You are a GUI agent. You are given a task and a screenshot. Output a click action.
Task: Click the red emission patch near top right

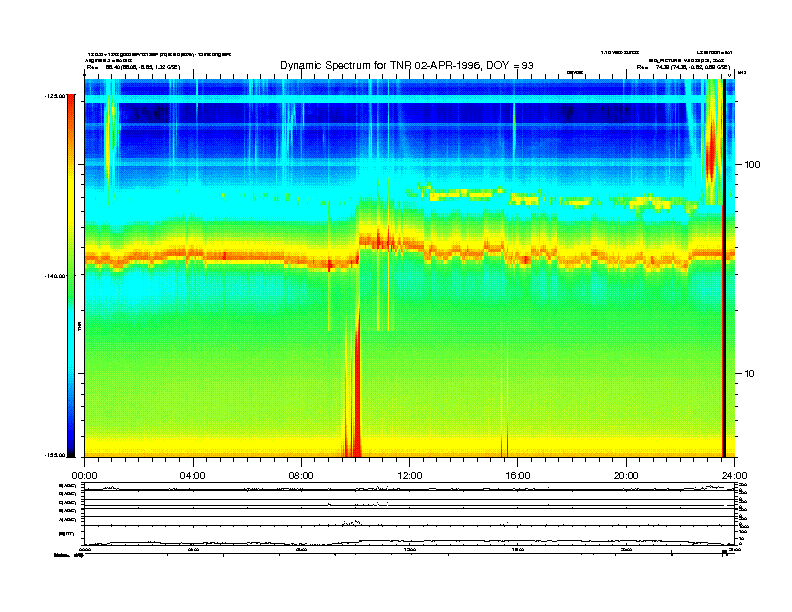click(711, 151)
